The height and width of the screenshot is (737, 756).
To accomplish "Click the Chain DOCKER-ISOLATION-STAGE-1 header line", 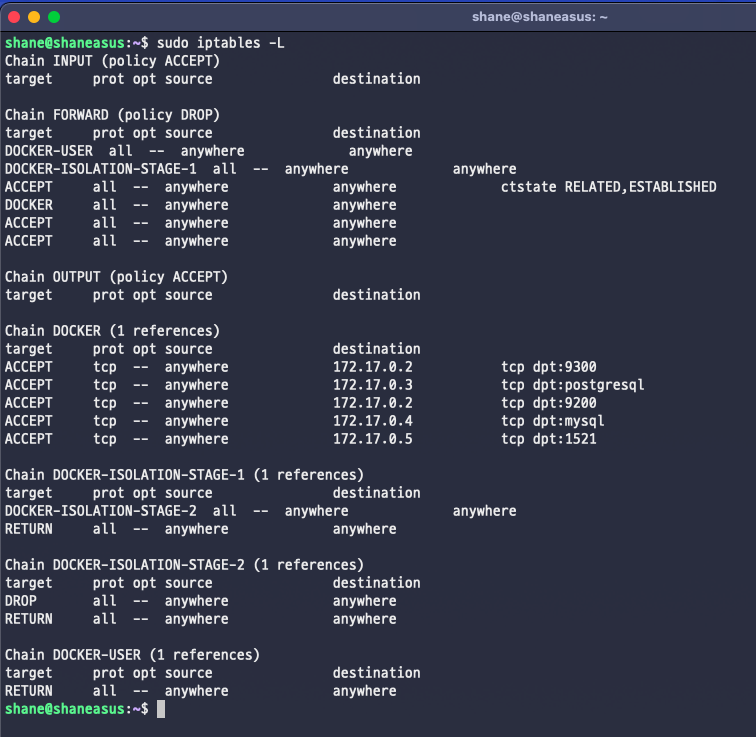I will pyautogui.click(x=184, y=475).
